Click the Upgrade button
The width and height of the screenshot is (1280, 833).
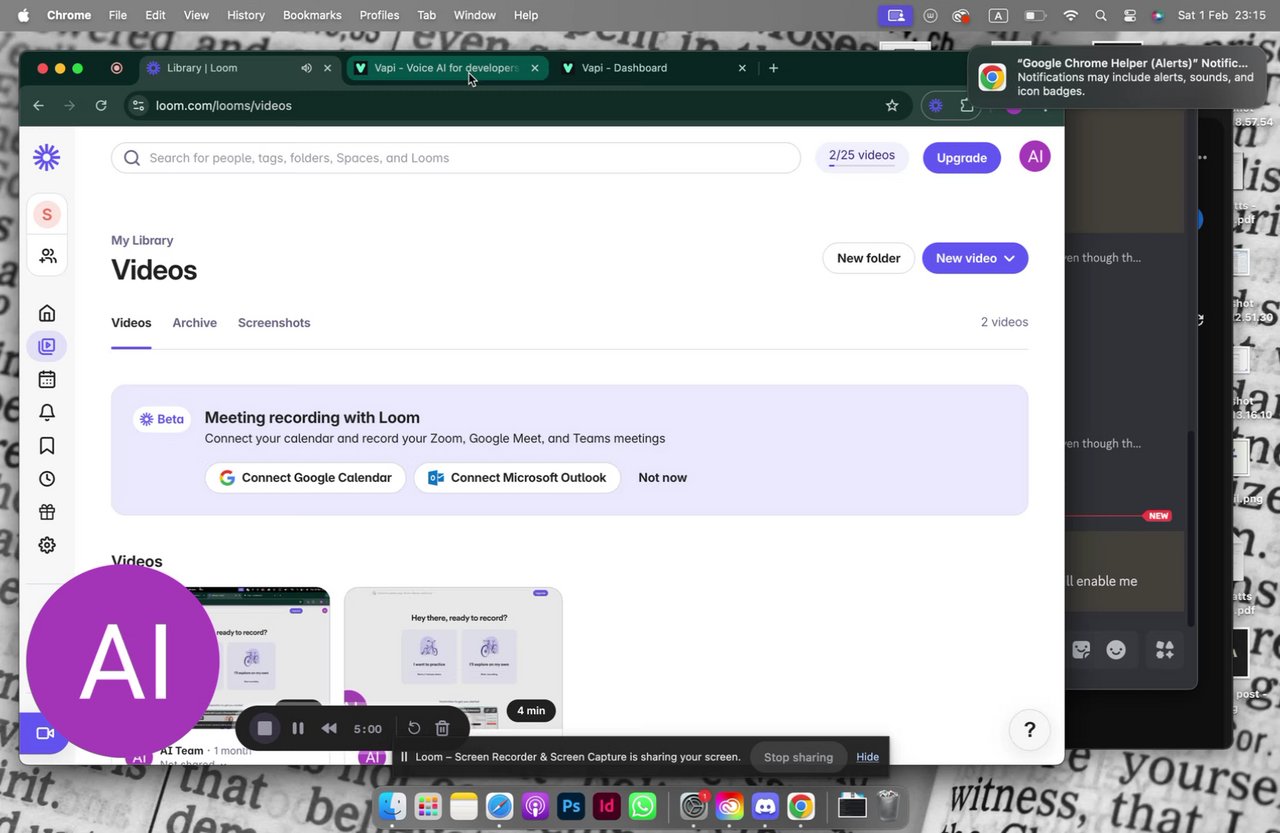[x=962, y=158]
